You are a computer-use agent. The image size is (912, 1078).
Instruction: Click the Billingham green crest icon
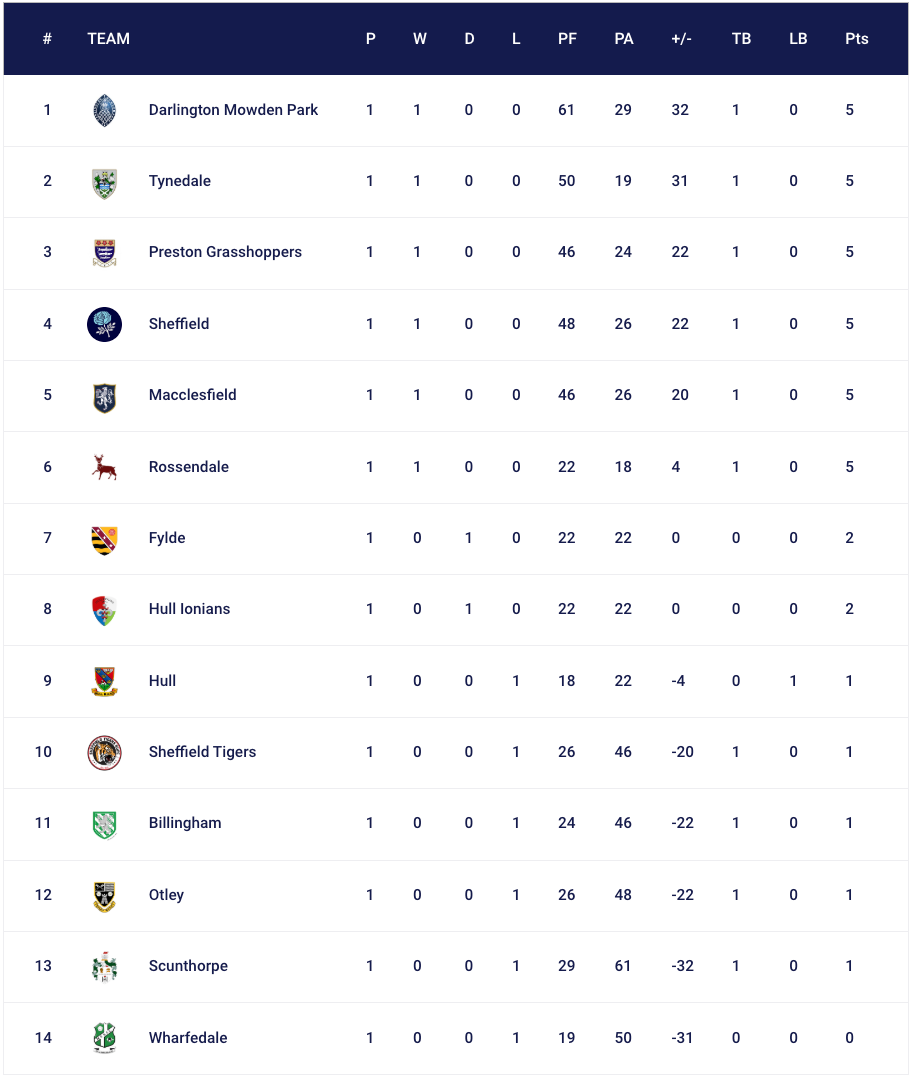click(x=104, y=824)
